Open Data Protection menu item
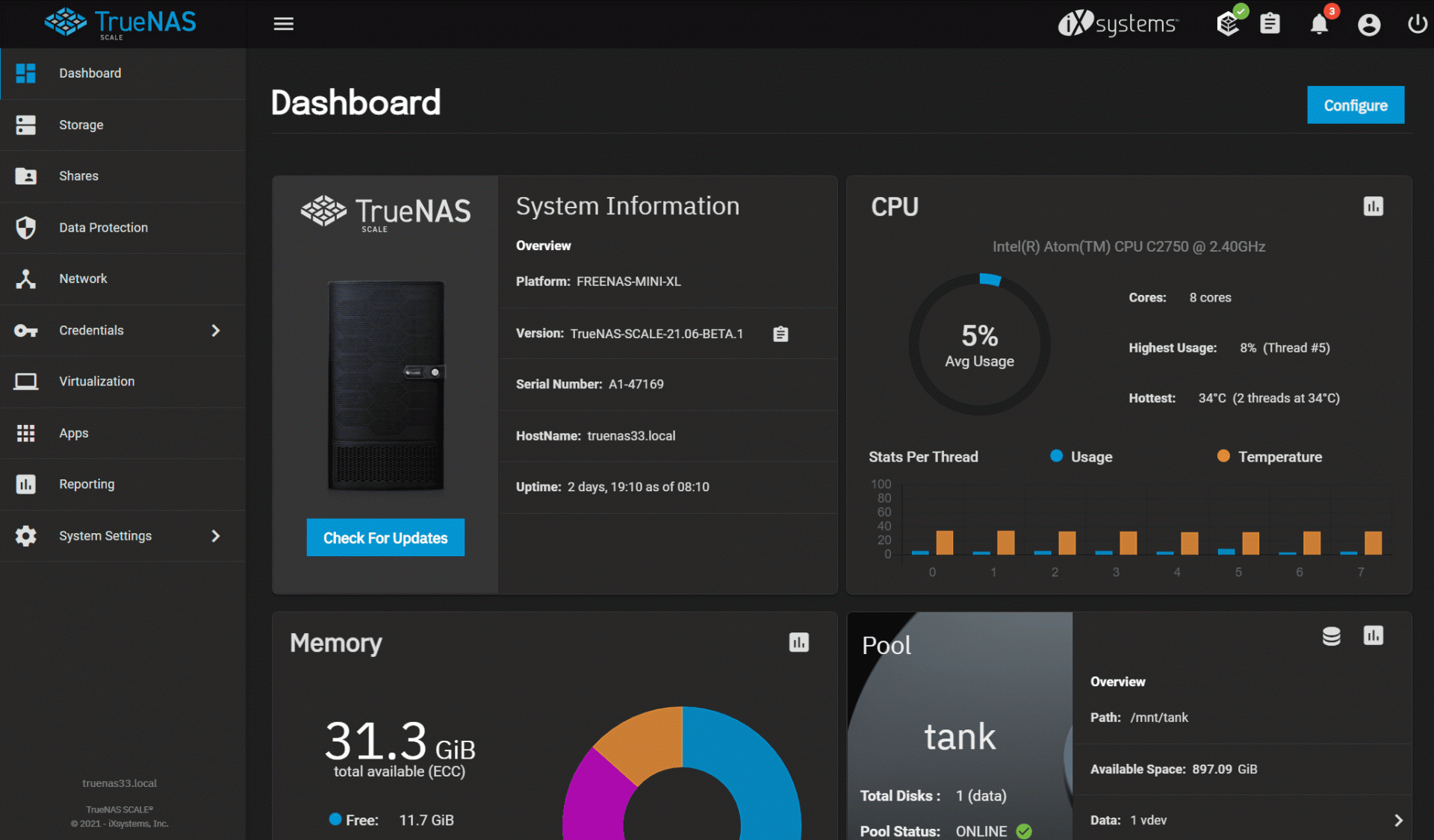 point(122,227)
